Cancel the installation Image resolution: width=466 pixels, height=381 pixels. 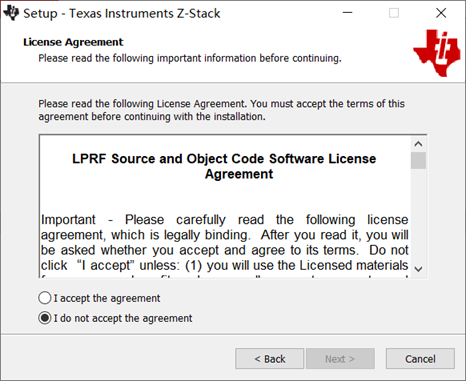tap(420, 359)
